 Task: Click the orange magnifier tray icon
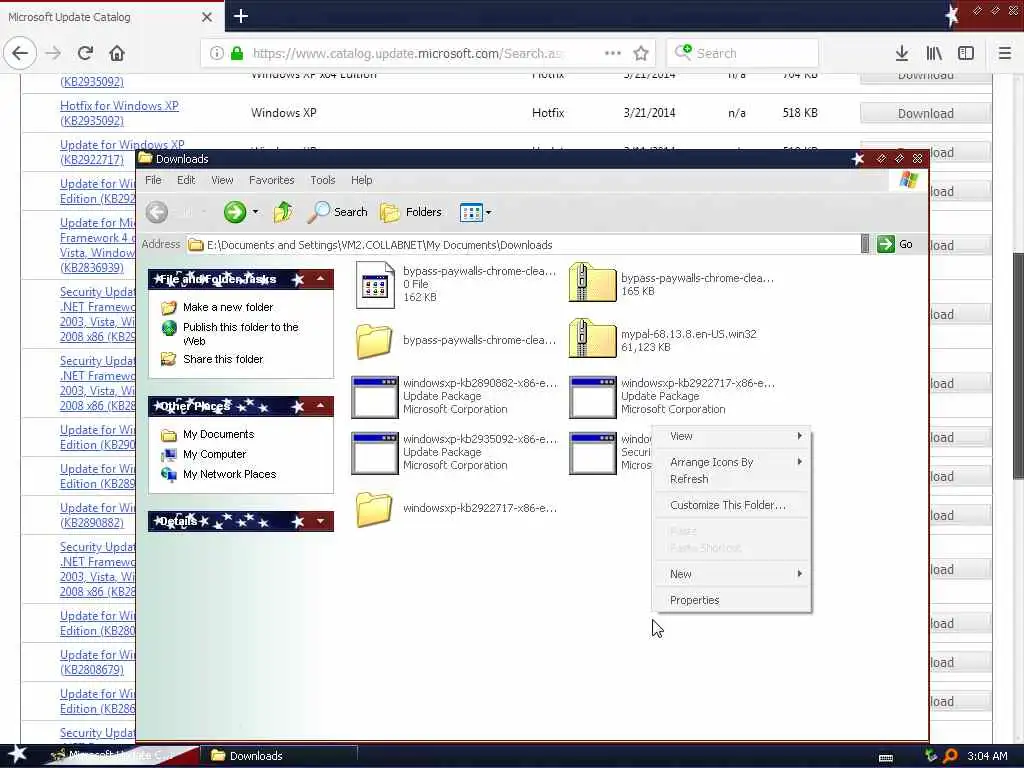(950, 756)
